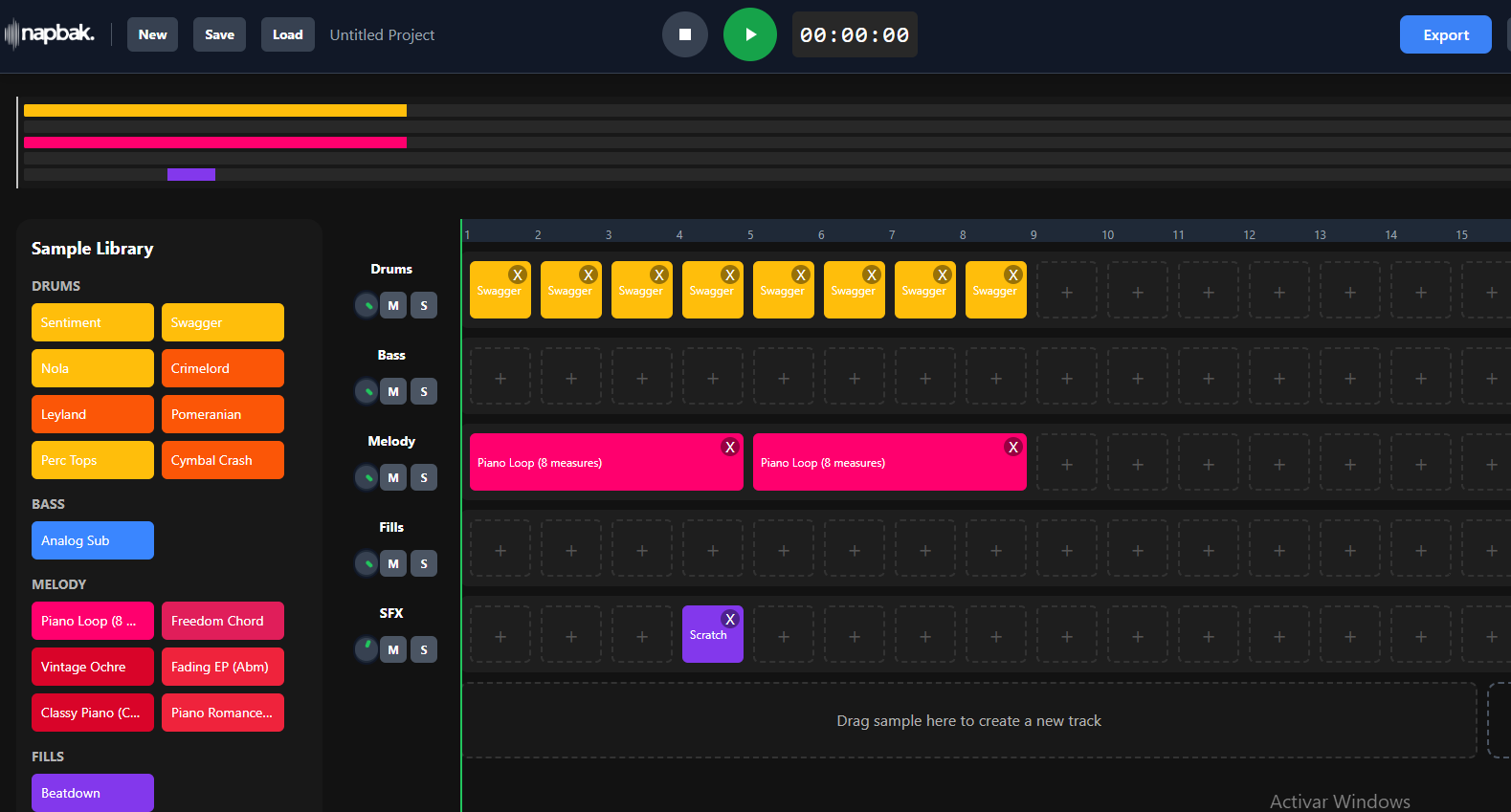1511x812 pixels.
Task: Click the Export button
Action: 1445,34
